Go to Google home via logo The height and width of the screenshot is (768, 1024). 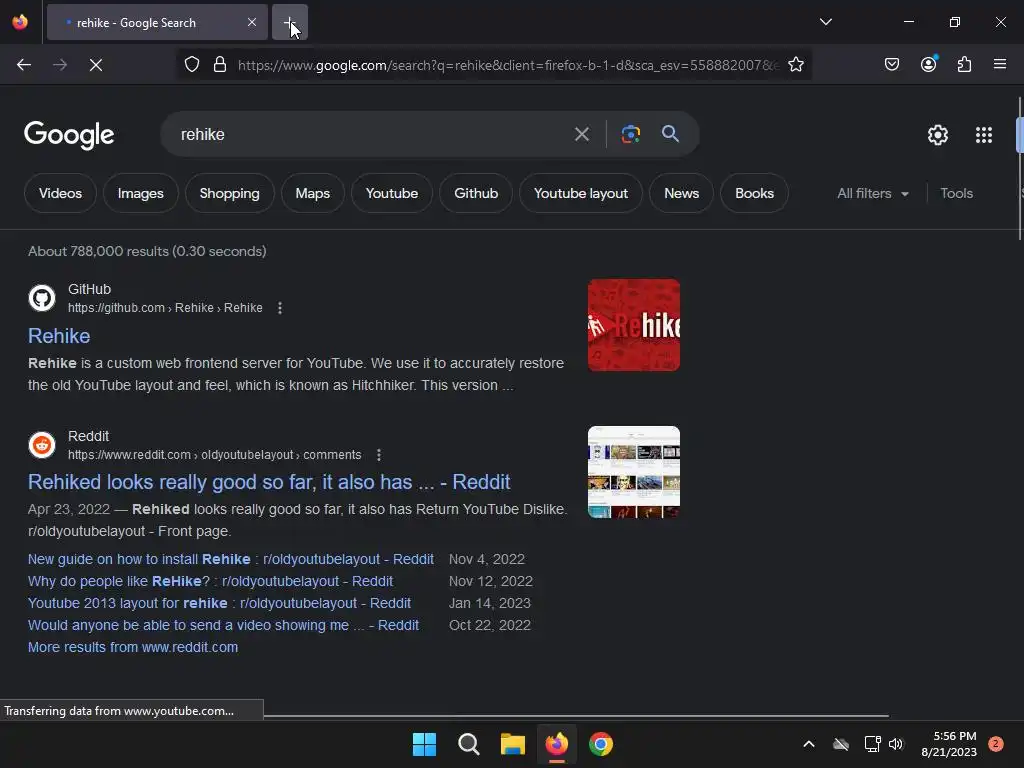[69, 135]
